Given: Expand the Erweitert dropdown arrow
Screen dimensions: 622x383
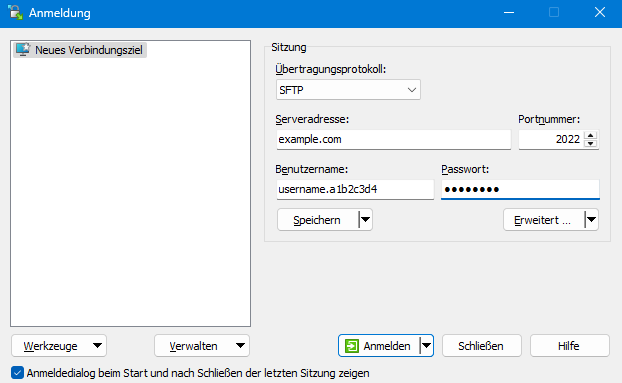Looking at the screenshot, I should point(591,220).
